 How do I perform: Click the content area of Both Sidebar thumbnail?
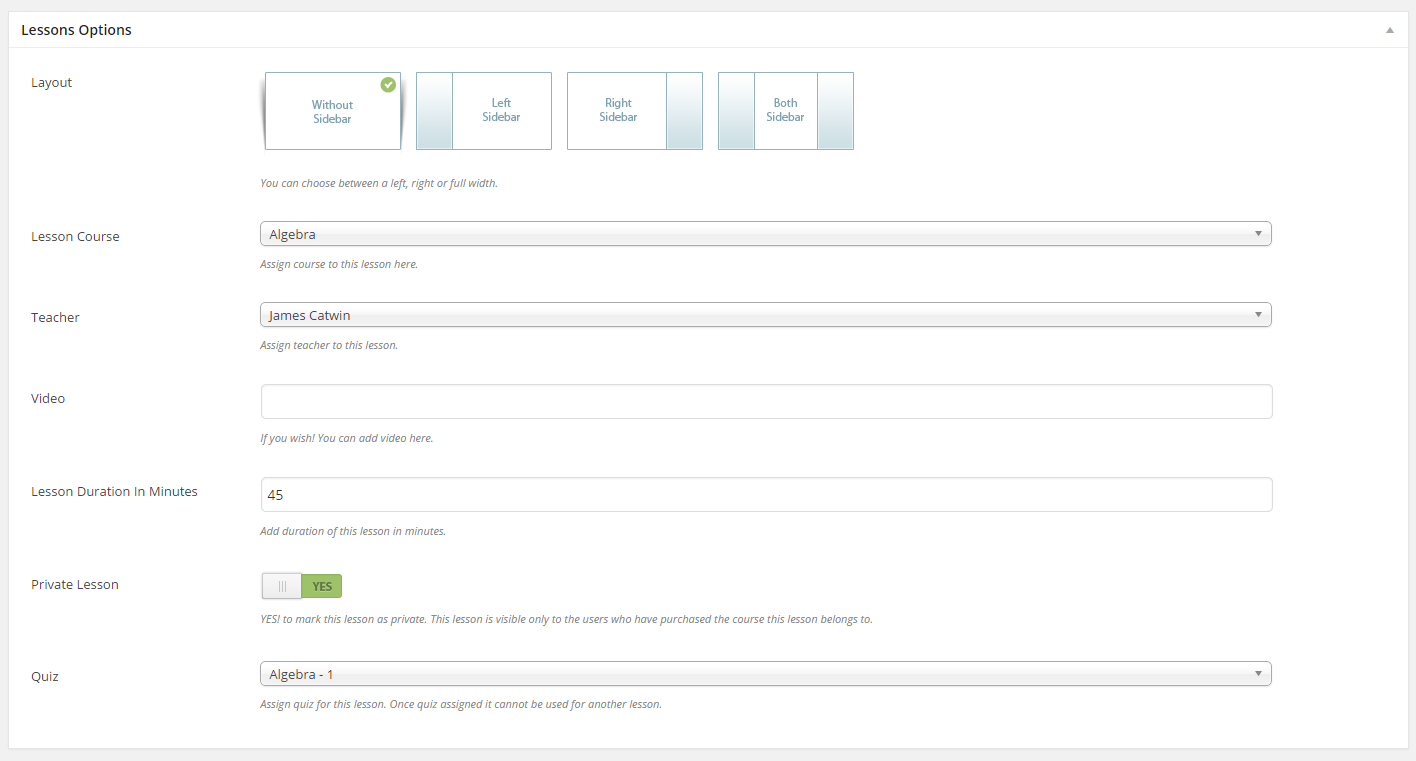pos(785,110)
